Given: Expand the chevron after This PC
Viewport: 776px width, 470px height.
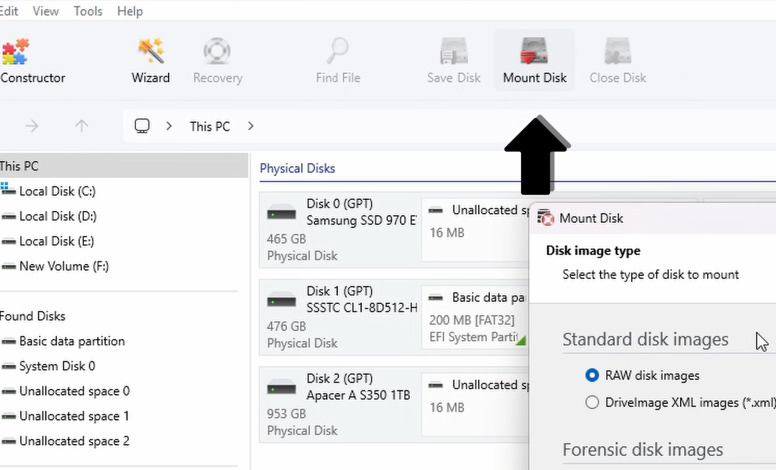Looking at the screenshot, I should [250, 126].
